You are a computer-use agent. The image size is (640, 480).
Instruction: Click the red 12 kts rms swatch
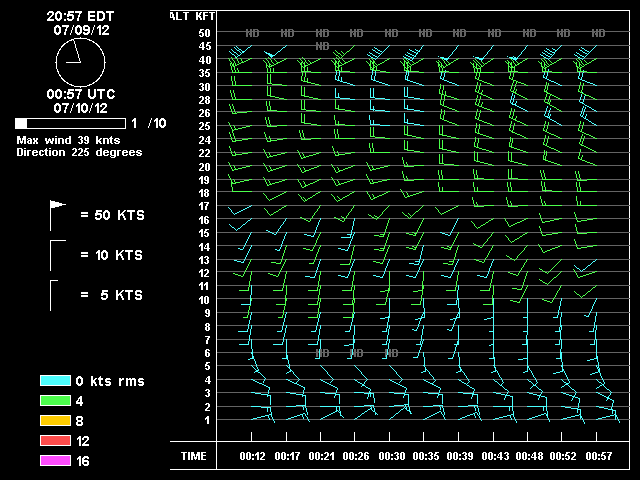(56, 440)
